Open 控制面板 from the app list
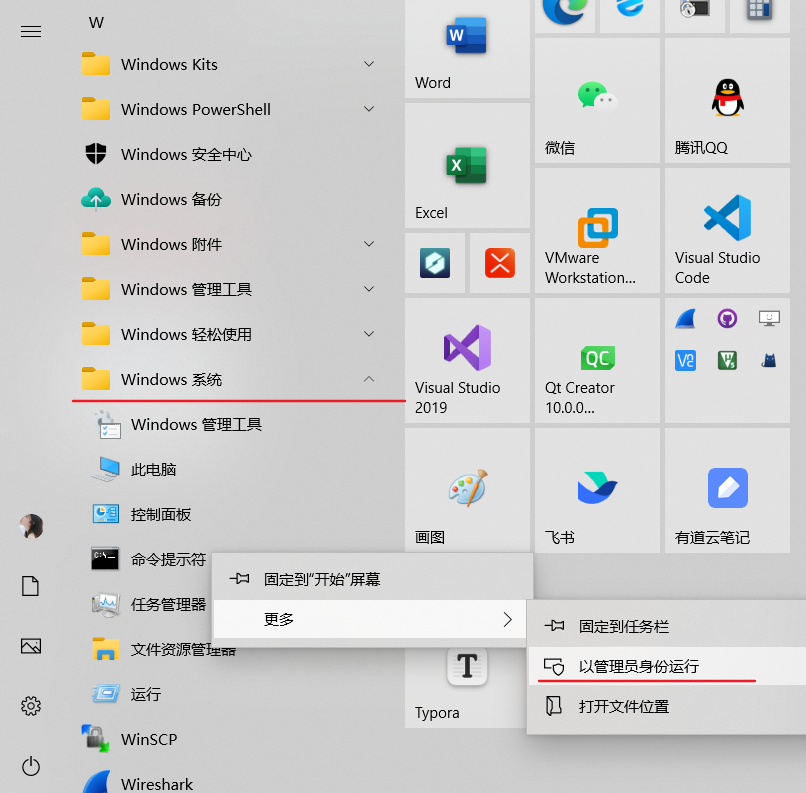This screenshot has height=793, width=806. pyautogui.click(x=229, y=514)
